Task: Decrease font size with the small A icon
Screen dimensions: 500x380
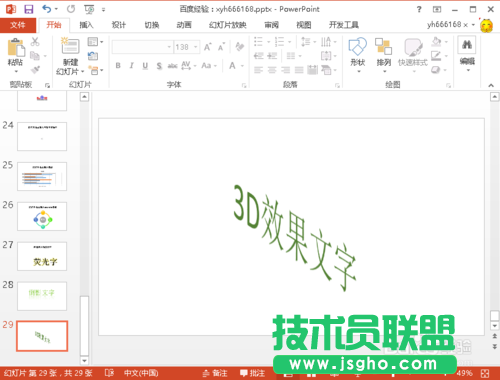Action: click(x=221, y=47)
